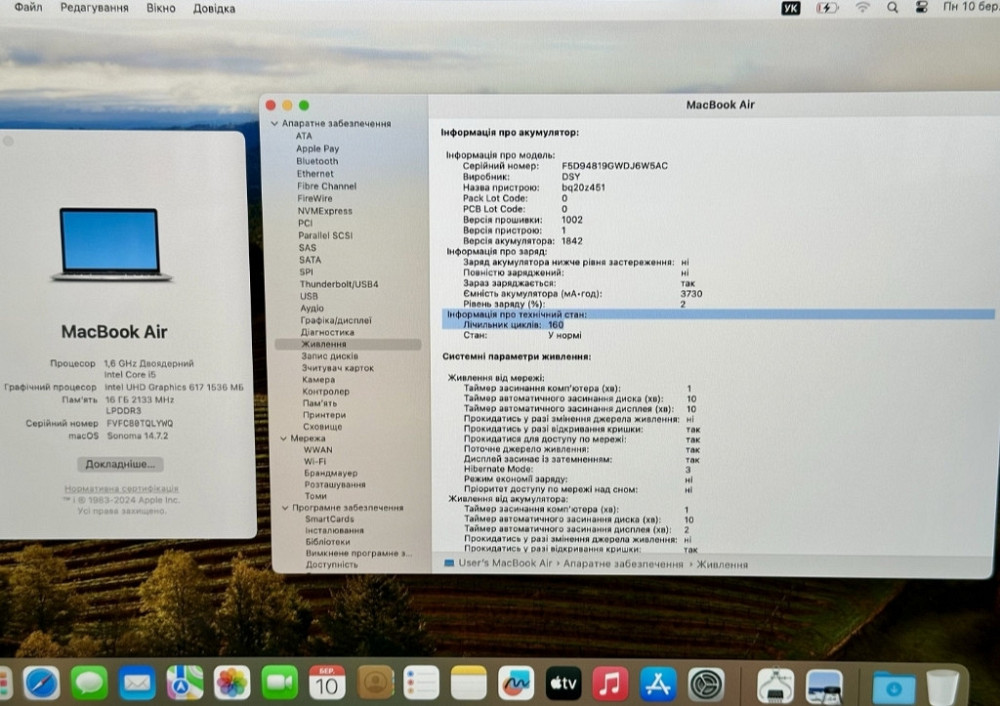
Task: Open Spotlight search from the menu bar
Action: 892,8
